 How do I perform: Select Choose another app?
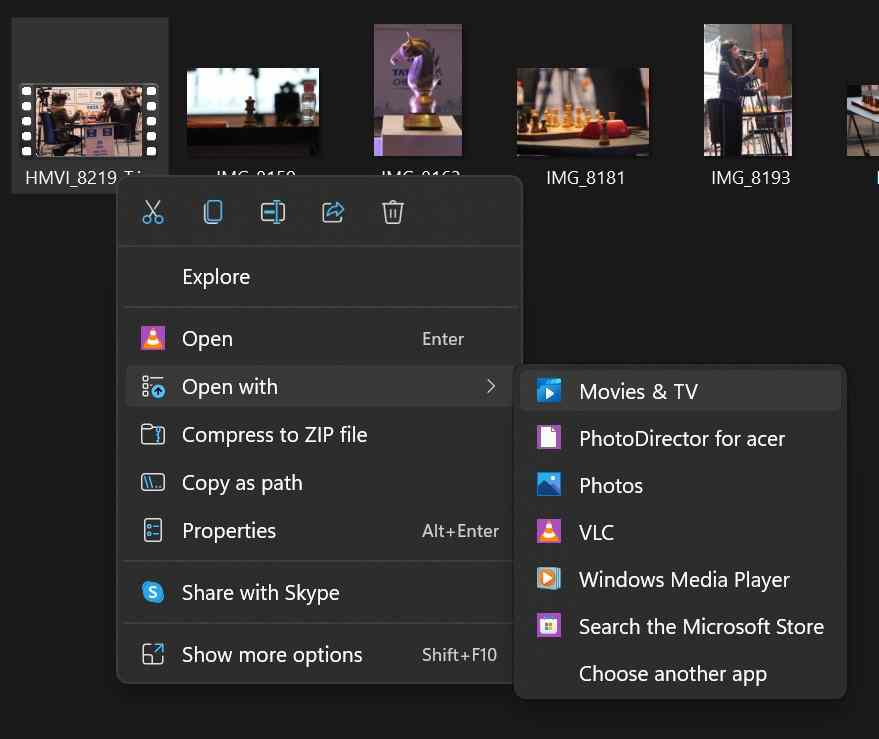click(x=680, y=673)
